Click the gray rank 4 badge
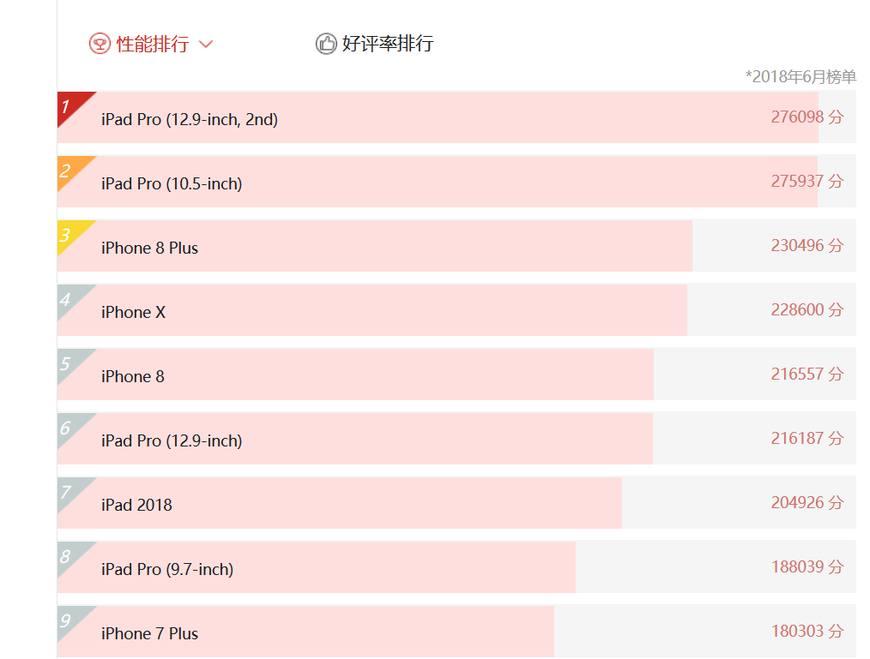Image resolution: width=870 pixels, height=659 pixels. (x=69, y=297)
